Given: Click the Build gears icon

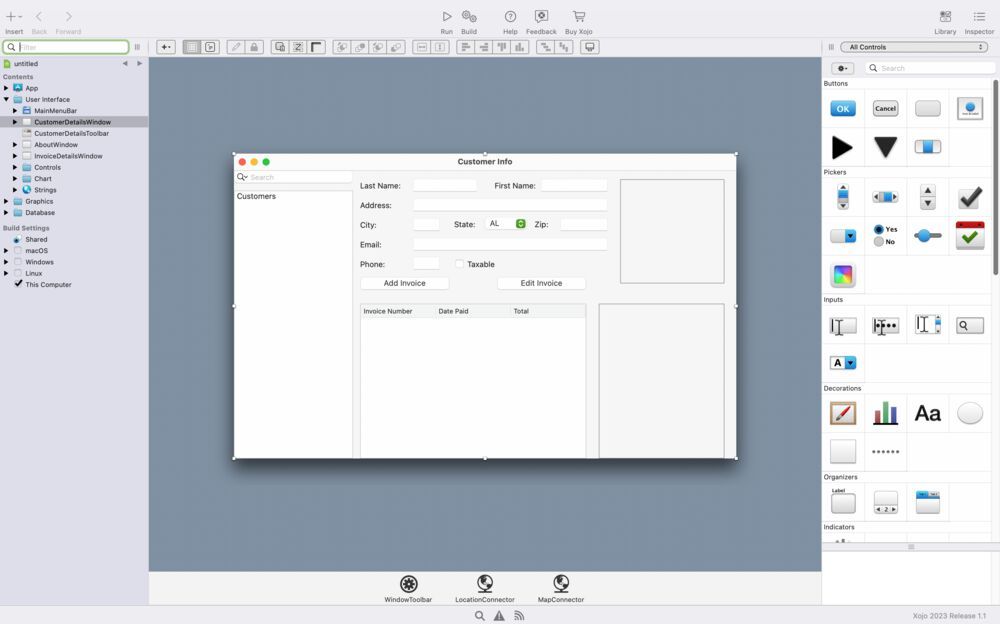Looking at the screenshot, I should tap(469, 17).
